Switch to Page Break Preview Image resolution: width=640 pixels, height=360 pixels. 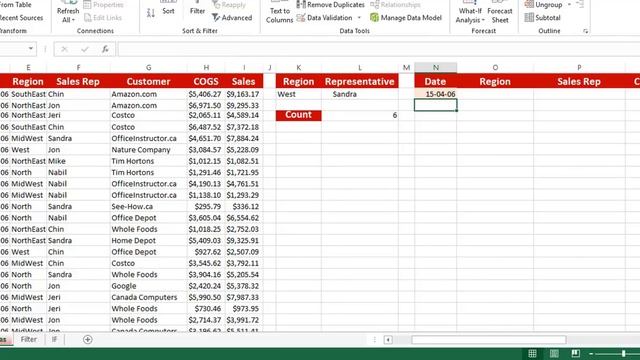[576, 353]
